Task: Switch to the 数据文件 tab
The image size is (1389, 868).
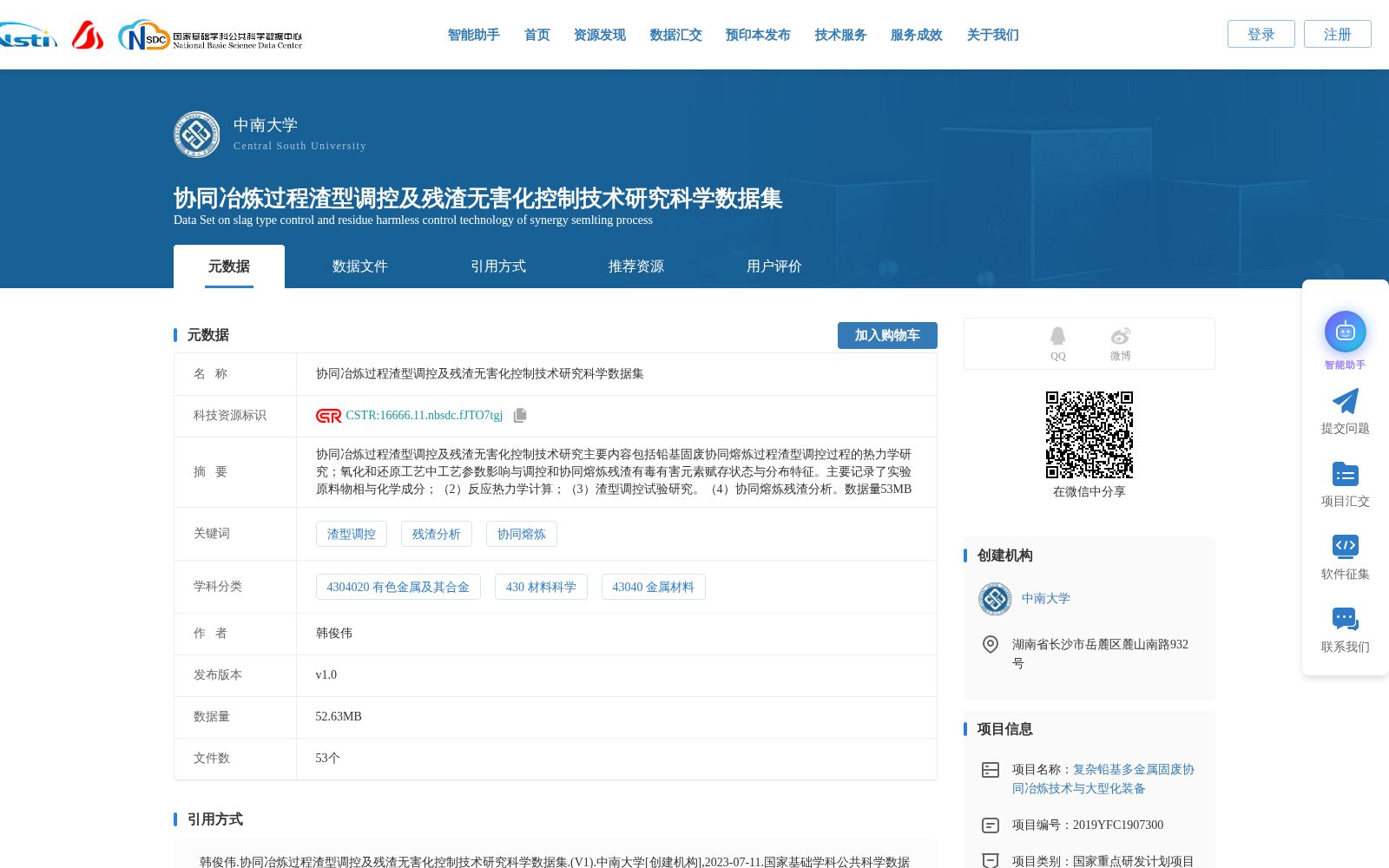Action: (x=360, y=266)
